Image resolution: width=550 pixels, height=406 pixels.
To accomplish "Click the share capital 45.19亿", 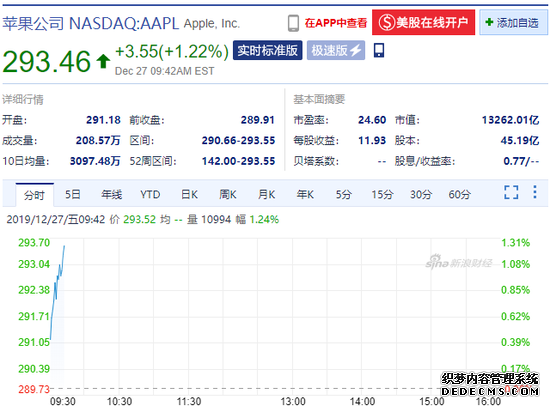I will pos(520,140).
